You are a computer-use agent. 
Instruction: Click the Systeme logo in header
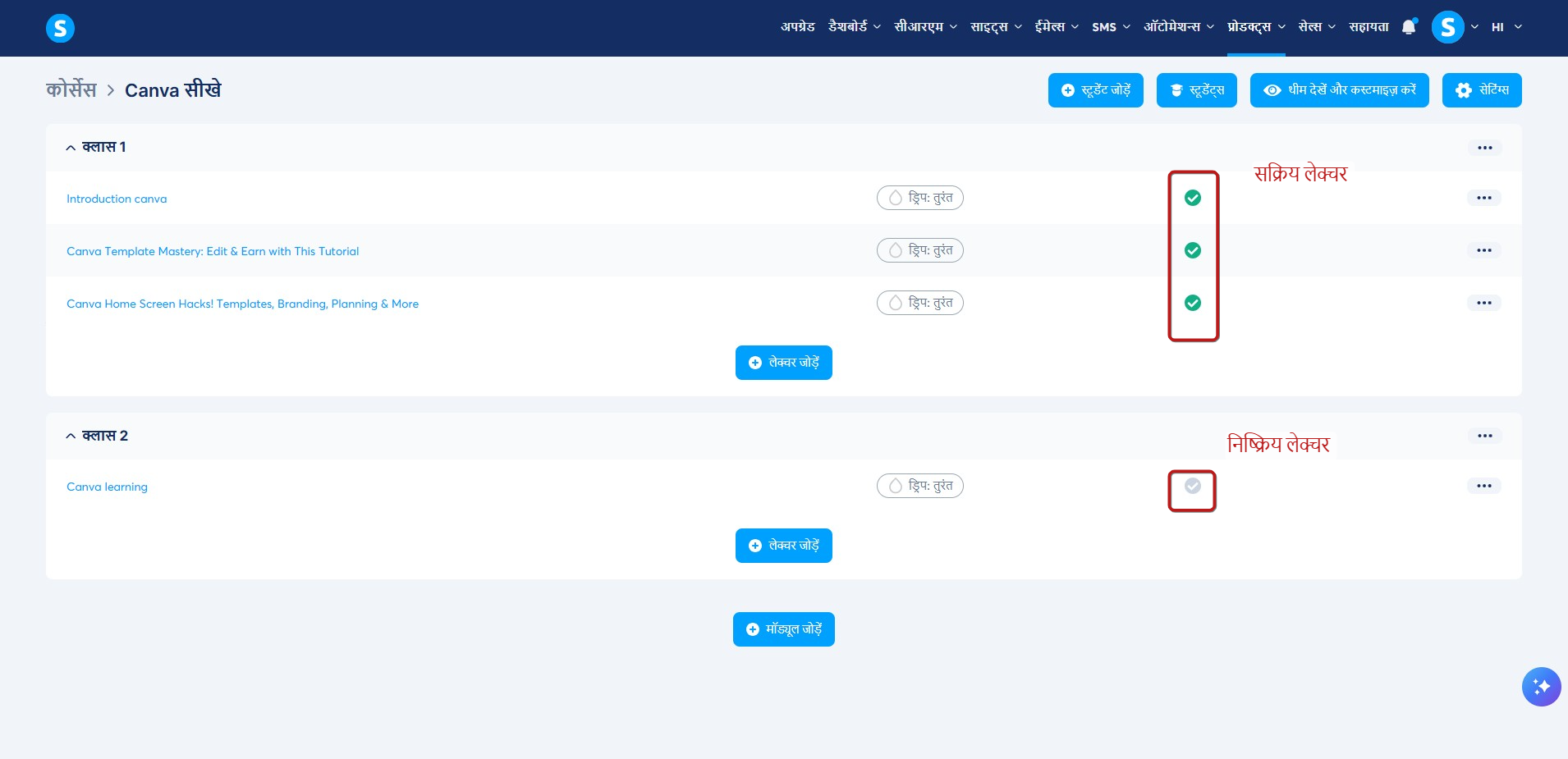60,28
